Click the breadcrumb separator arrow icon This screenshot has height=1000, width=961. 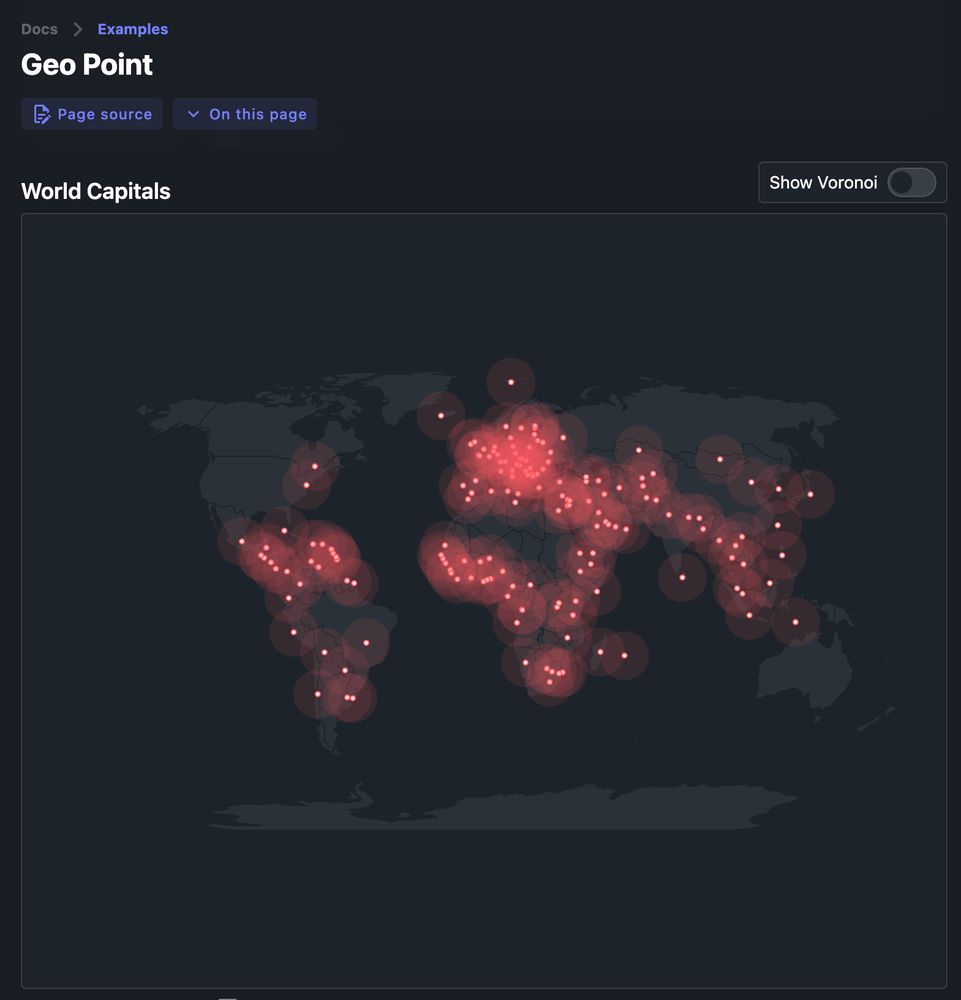click(78, 29)
